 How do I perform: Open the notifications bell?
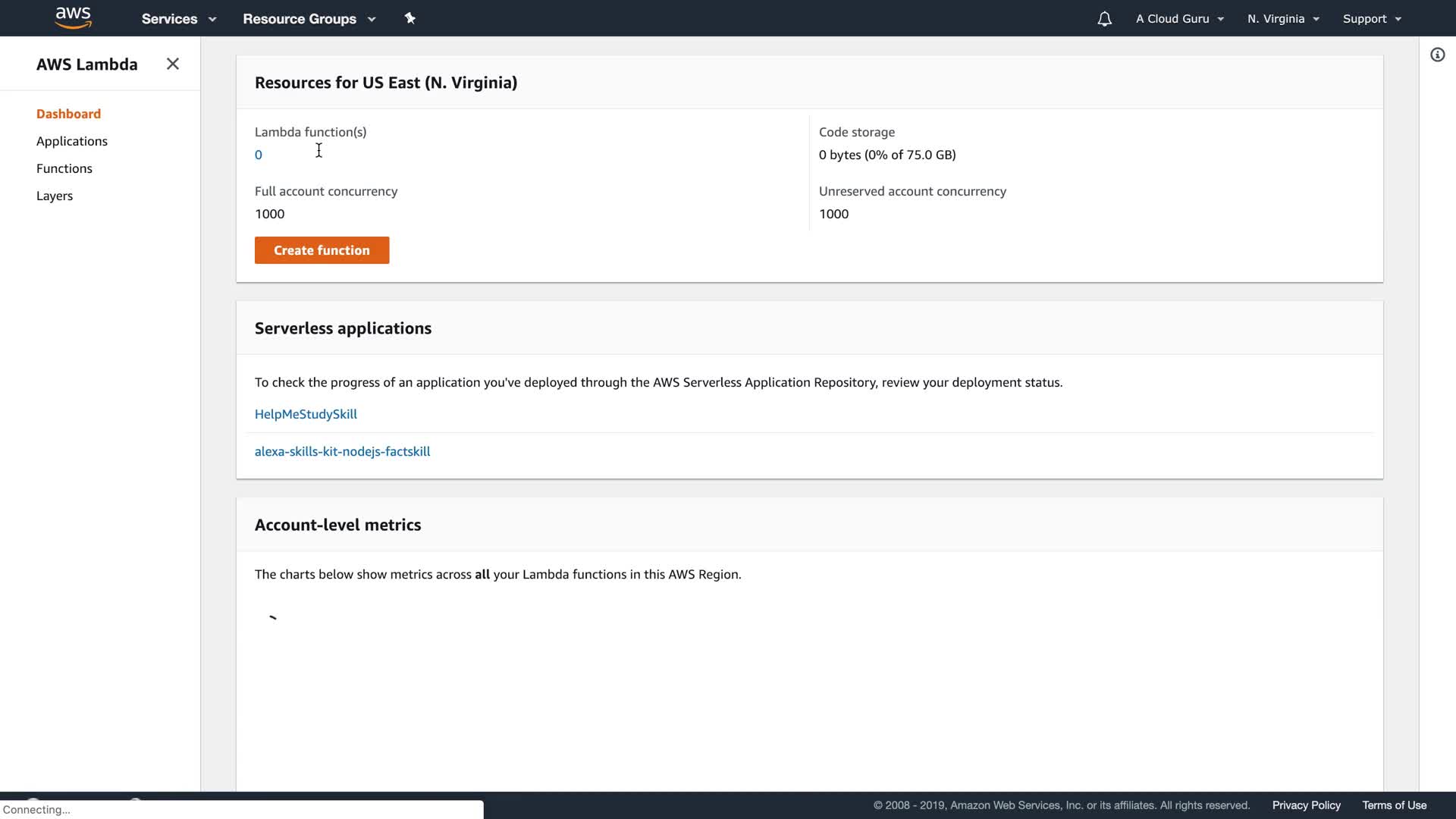pos(1104,19)
